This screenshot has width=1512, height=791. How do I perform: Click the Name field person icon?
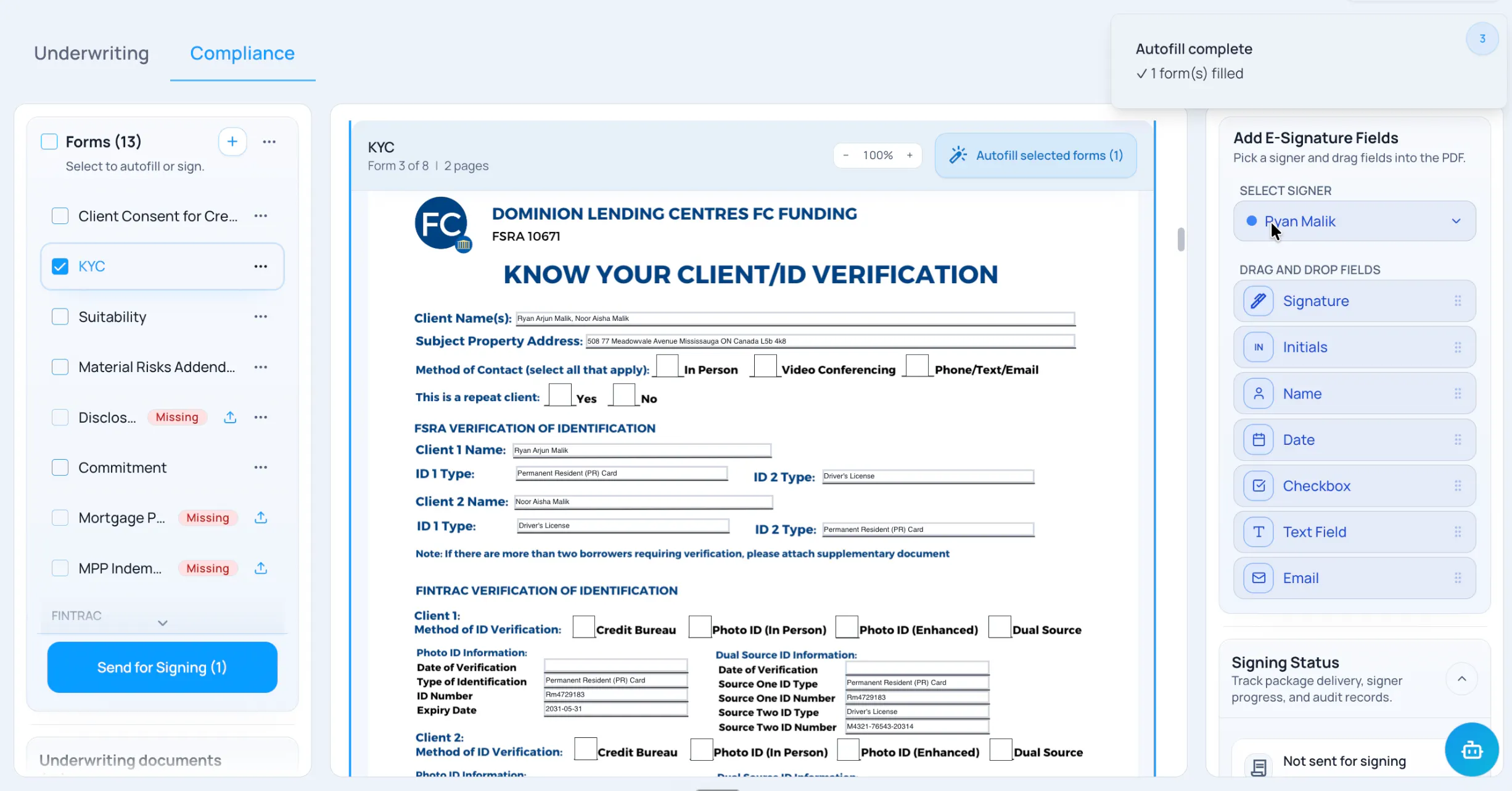coord(1259,394)
